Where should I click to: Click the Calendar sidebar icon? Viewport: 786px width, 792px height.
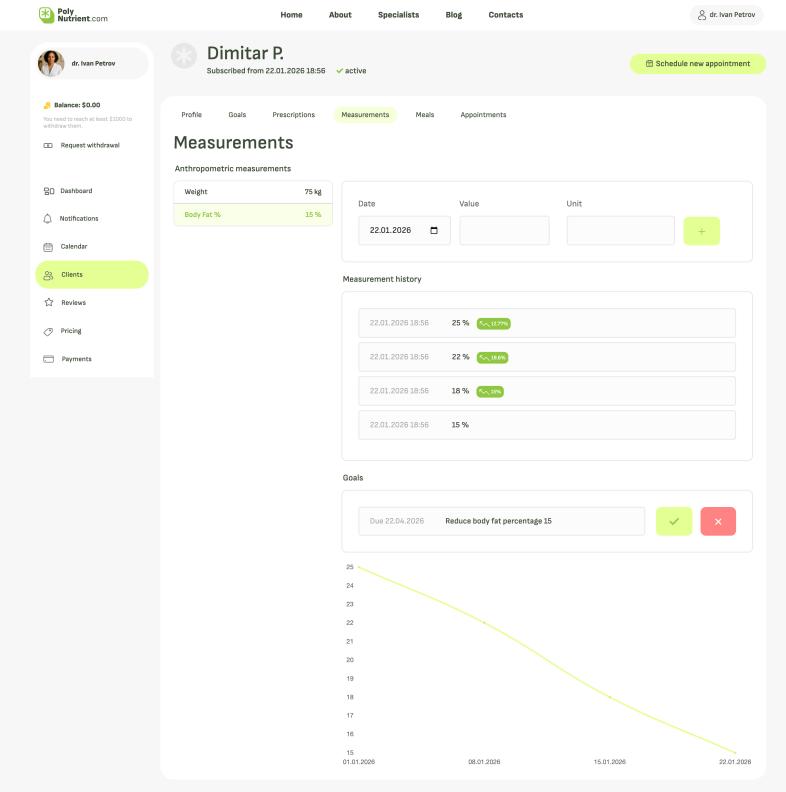click(48, 247)
